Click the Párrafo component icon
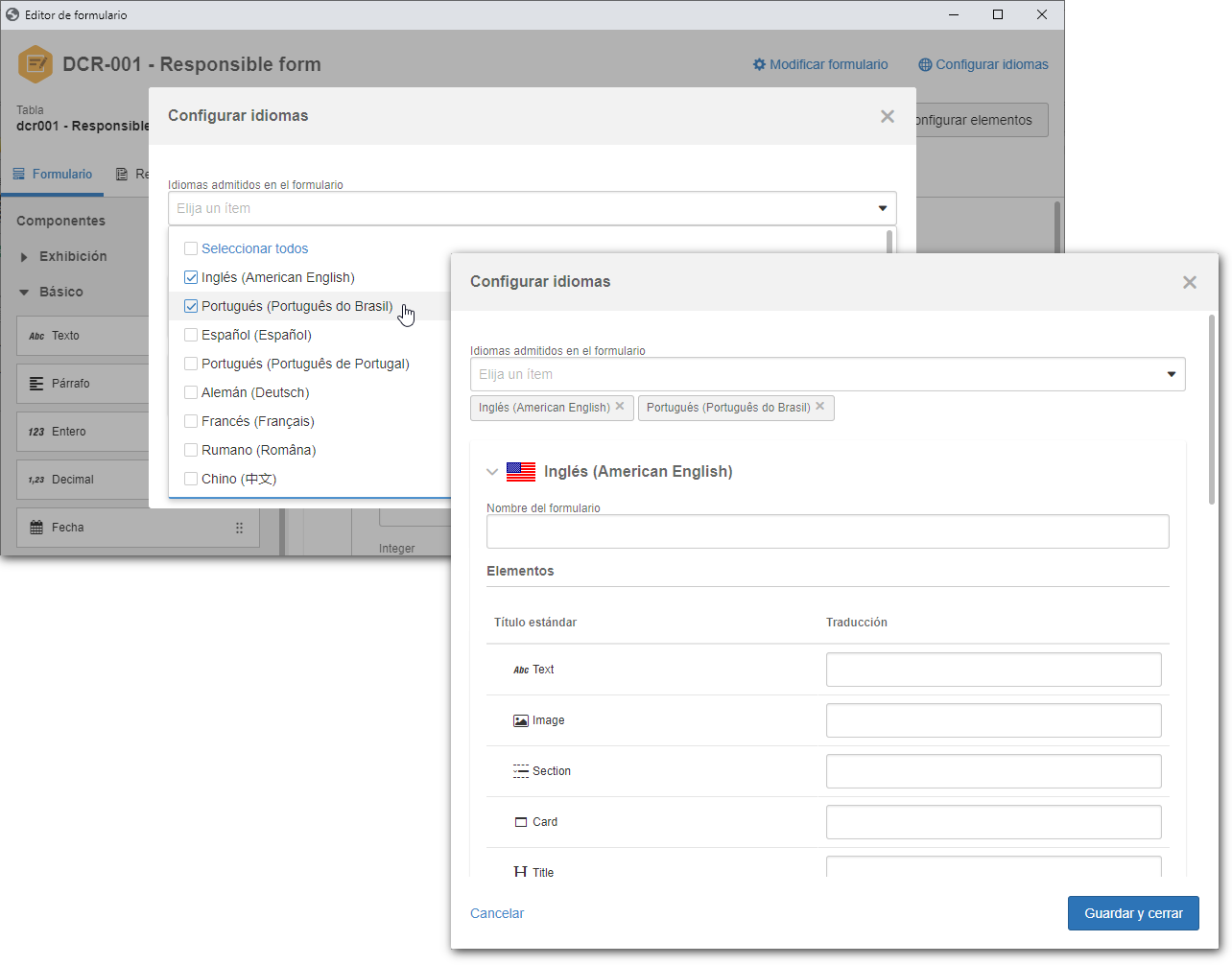1232x965 pixels. point(36,384)
